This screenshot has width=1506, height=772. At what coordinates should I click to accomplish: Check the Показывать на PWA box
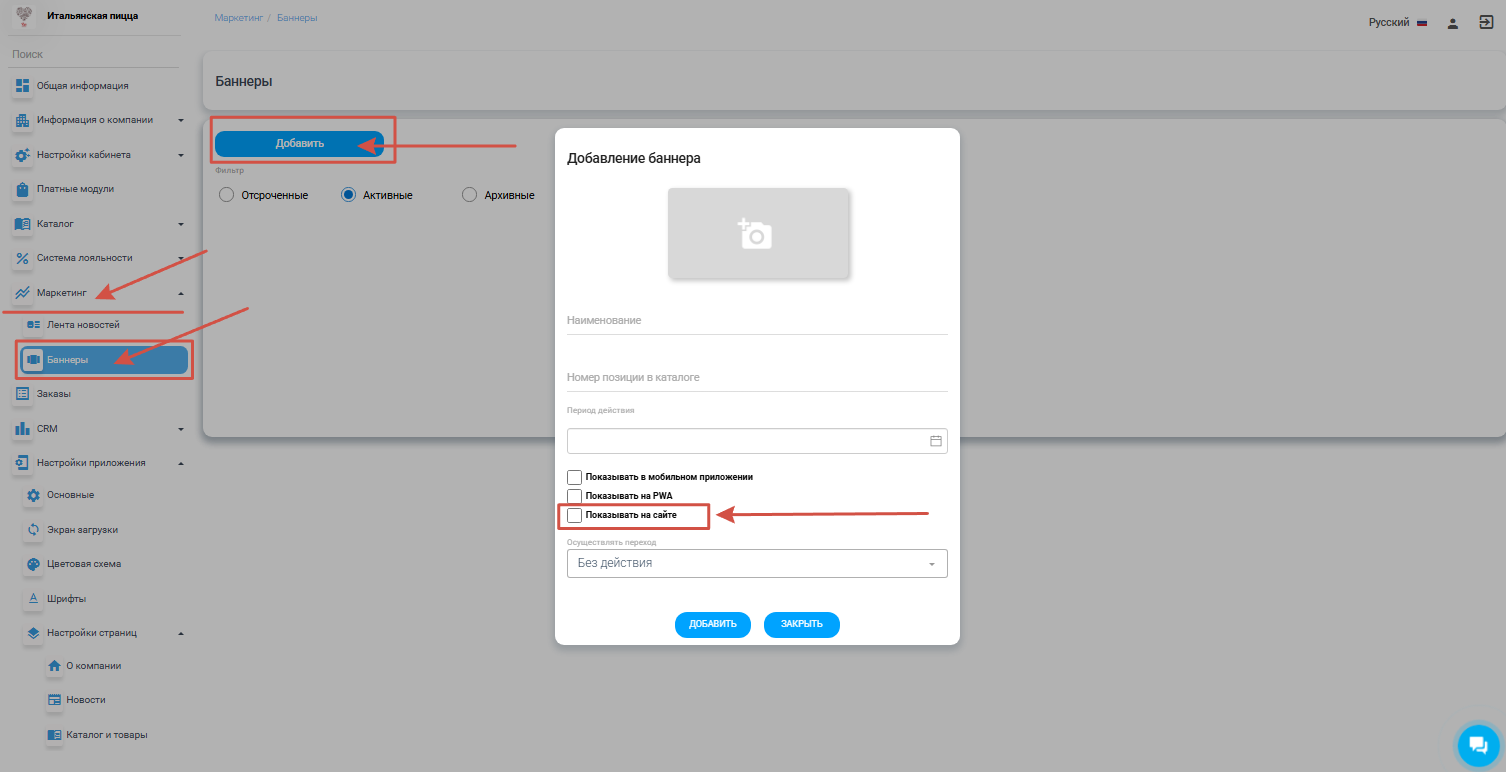pos(574,496)
